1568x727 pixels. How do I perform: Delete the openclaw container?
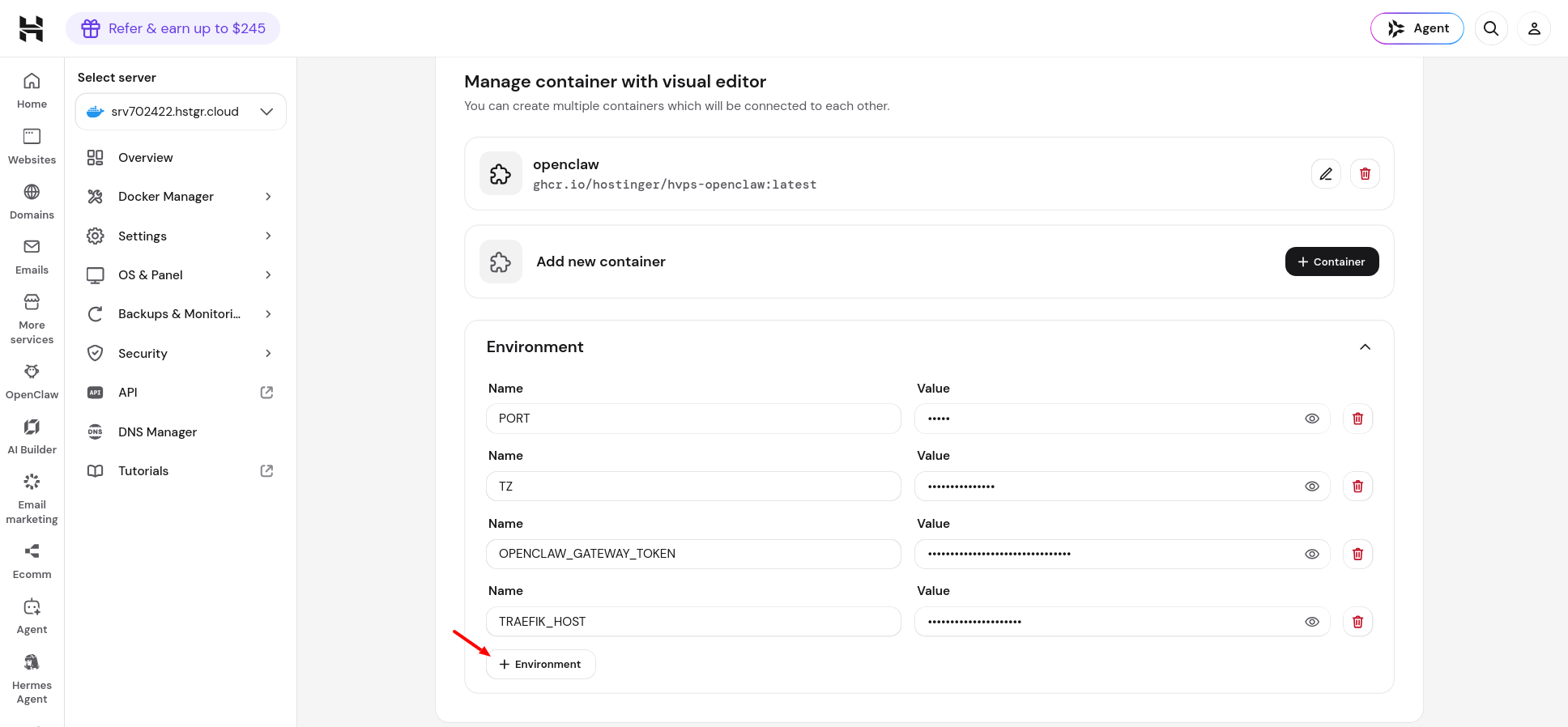(x=1365, y=173)
